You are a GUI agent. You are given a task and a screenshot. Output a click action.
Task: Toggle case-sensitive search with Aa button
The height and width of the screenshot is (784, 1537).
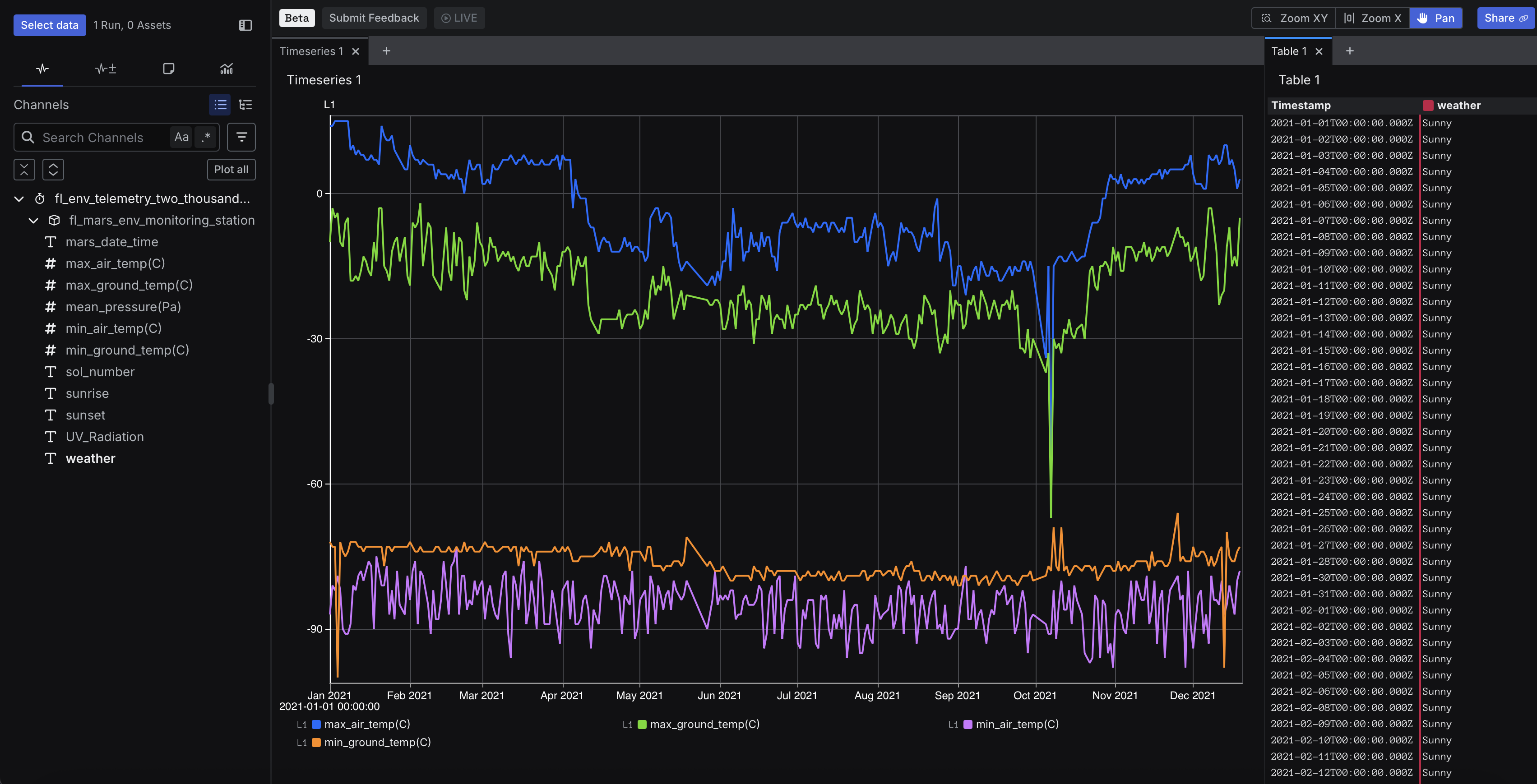[x=181, y=137]
